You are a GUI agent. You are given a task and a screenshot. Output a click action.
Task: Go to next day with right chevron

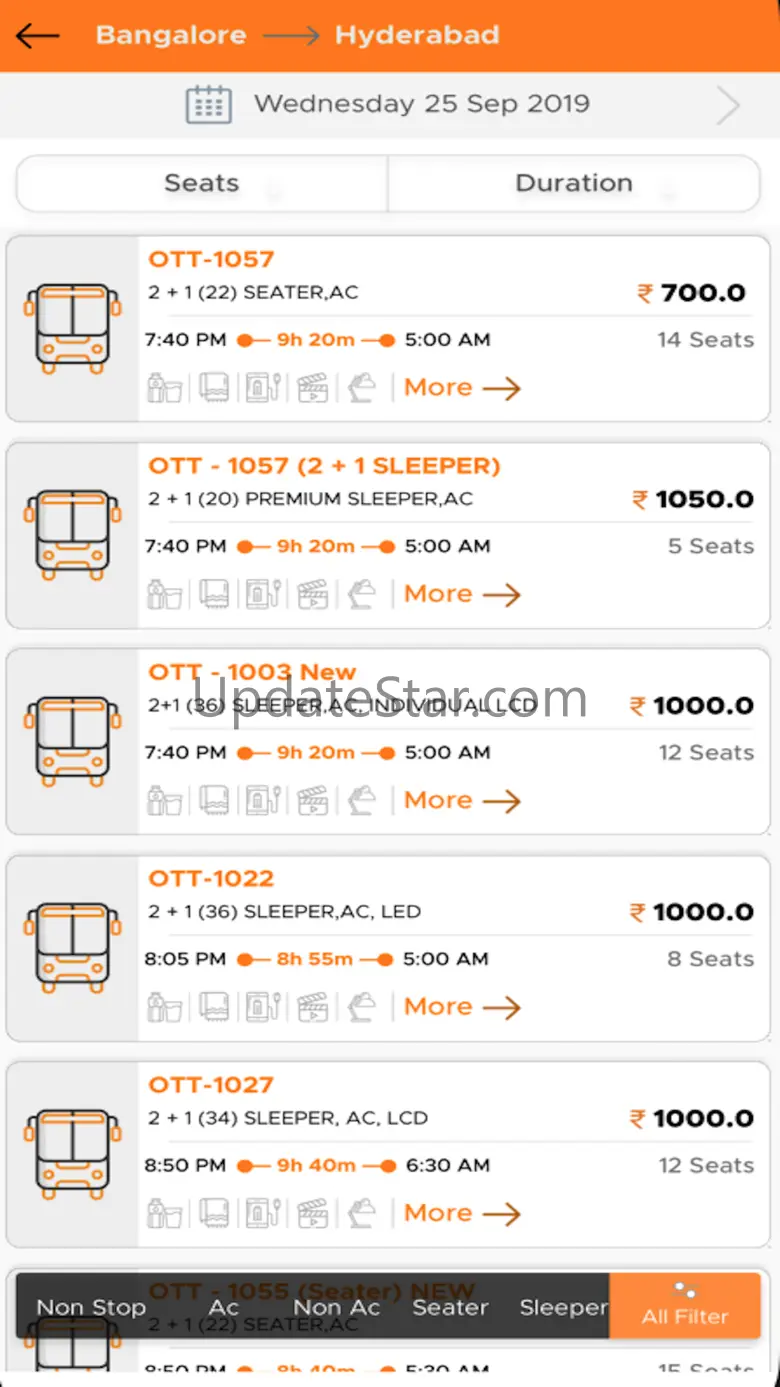728,105
